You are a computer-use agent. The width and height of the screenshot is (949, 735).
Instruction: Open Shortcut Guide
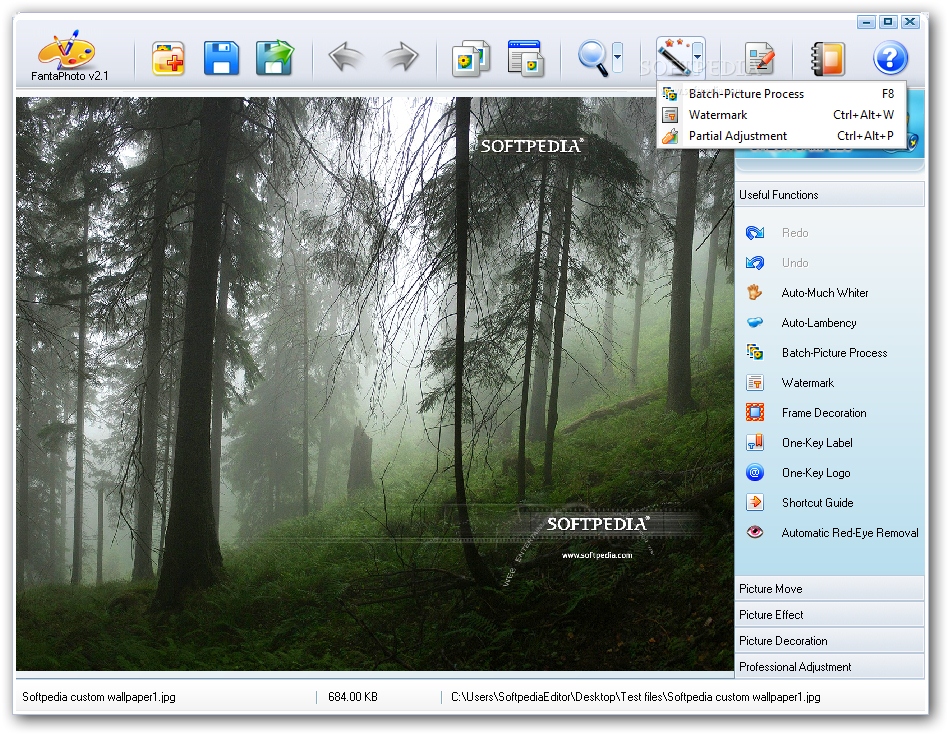click(x=817, y=503)
